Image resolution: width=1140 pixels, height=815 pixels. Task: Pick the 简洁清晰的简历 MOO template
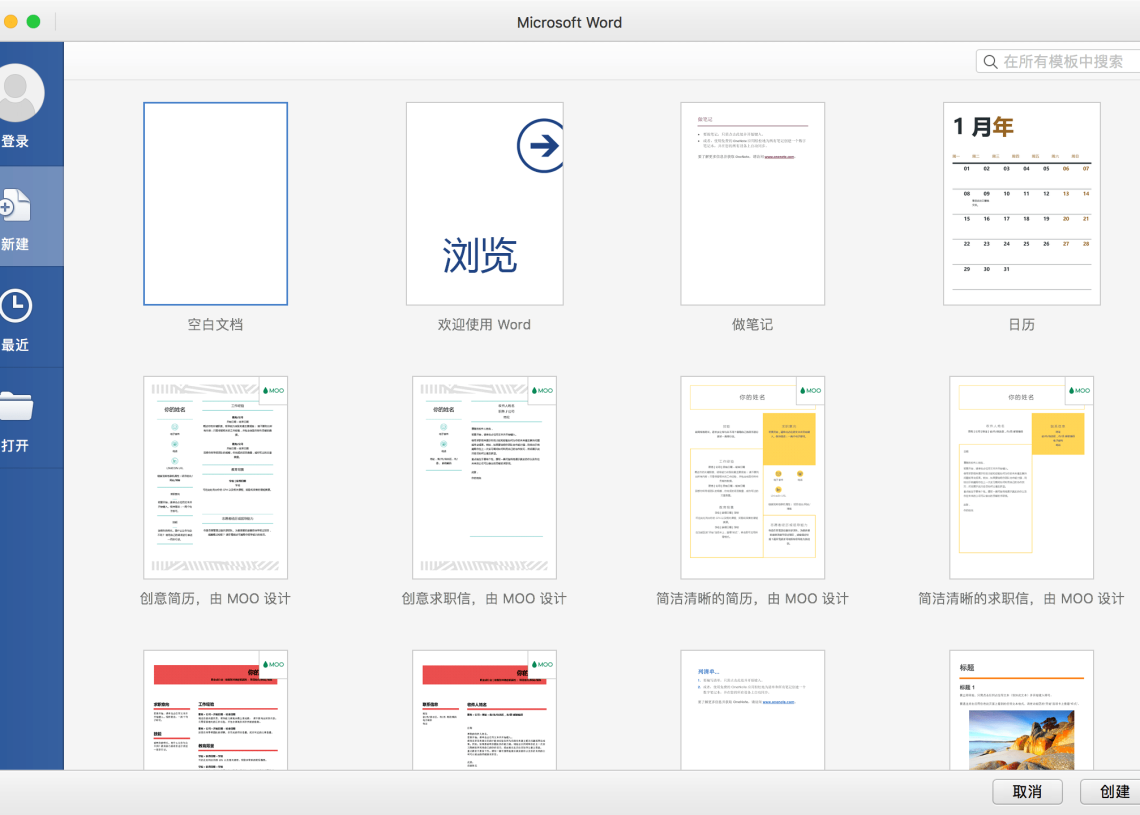(752, 476)
